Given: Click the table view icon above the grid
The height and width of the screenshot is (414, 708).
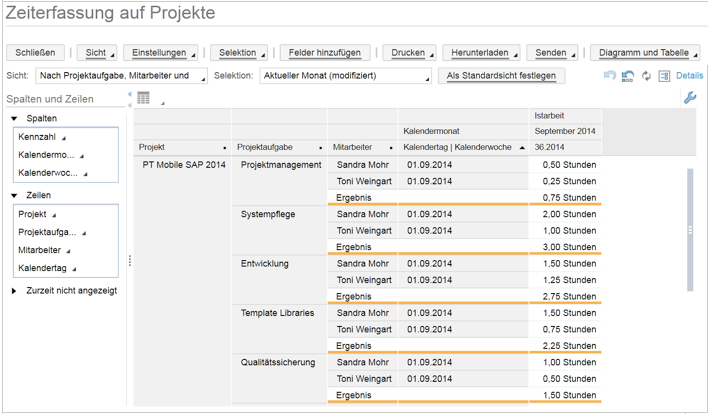Looking at the screenshot, I should click(144, 98).
